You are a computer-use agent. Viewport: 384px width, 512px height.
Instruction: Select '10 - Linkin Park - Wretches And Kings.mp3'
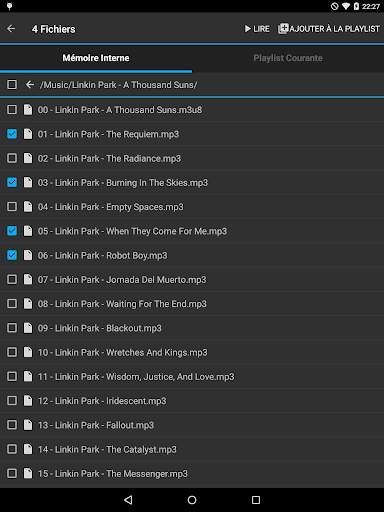(x=123, y=352)
